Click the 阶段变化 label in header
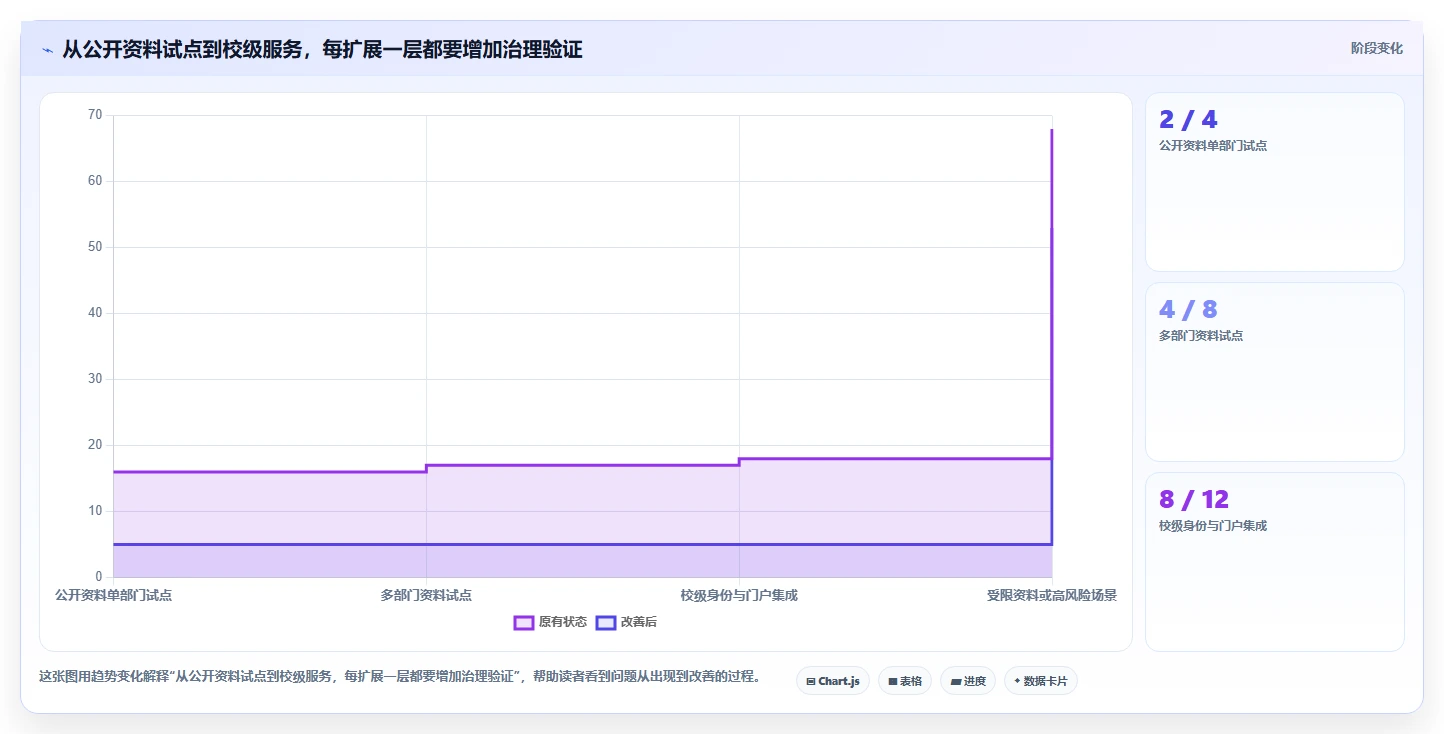The width and height of the screenshot is (1444, 734). (x=1376, y=48)
